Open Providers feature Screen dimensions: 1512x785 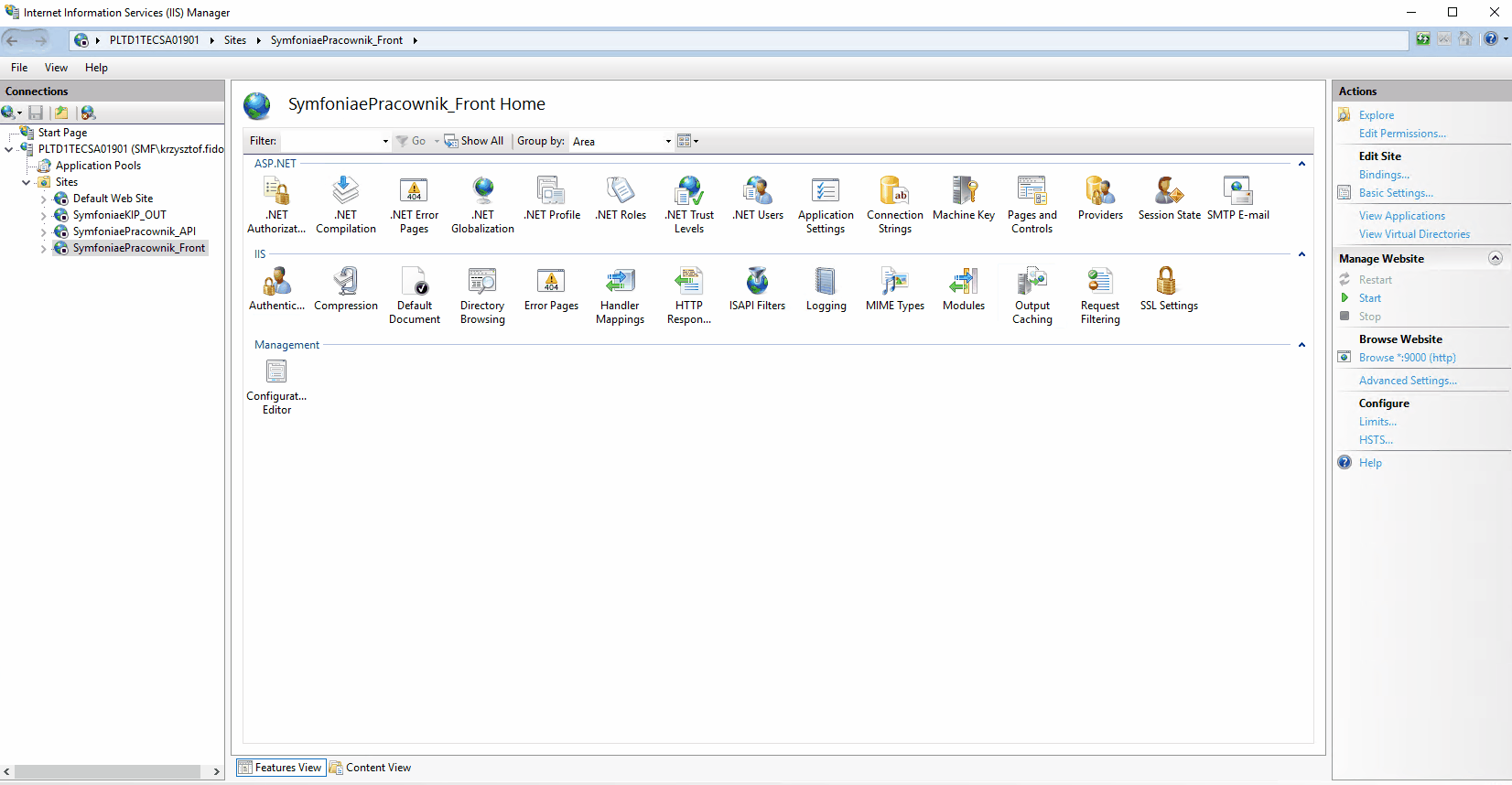pyautogui.click(x=1100, y=199)
